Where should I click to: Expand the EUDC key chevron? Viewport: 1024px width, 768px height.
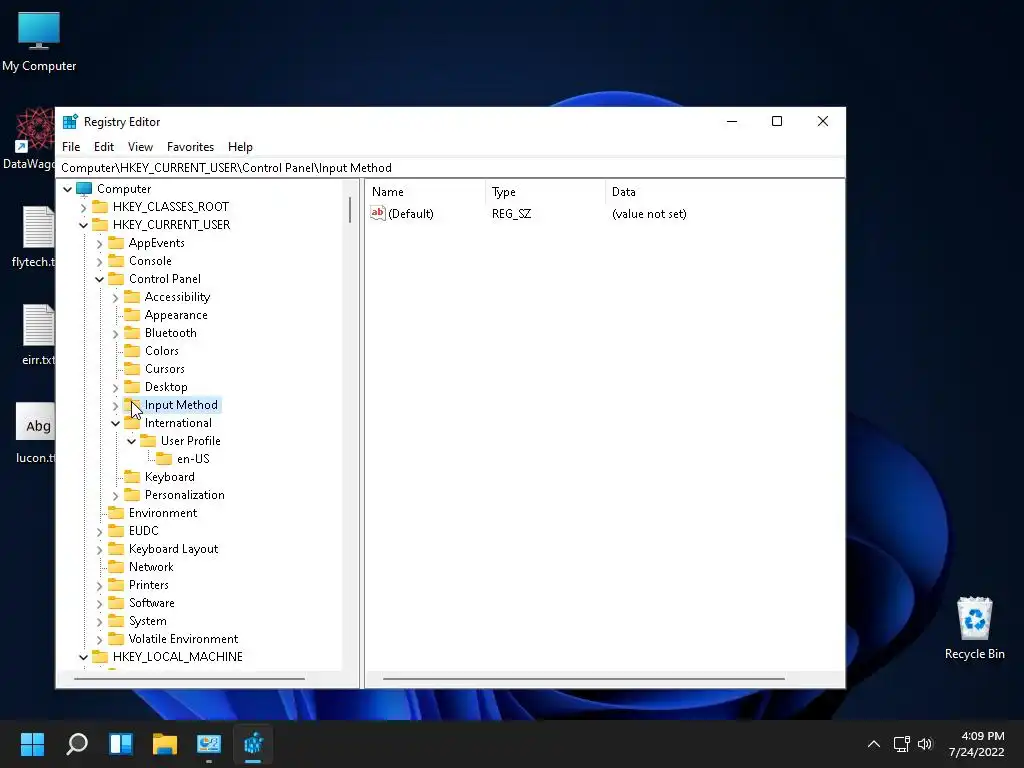coord(99,532)
